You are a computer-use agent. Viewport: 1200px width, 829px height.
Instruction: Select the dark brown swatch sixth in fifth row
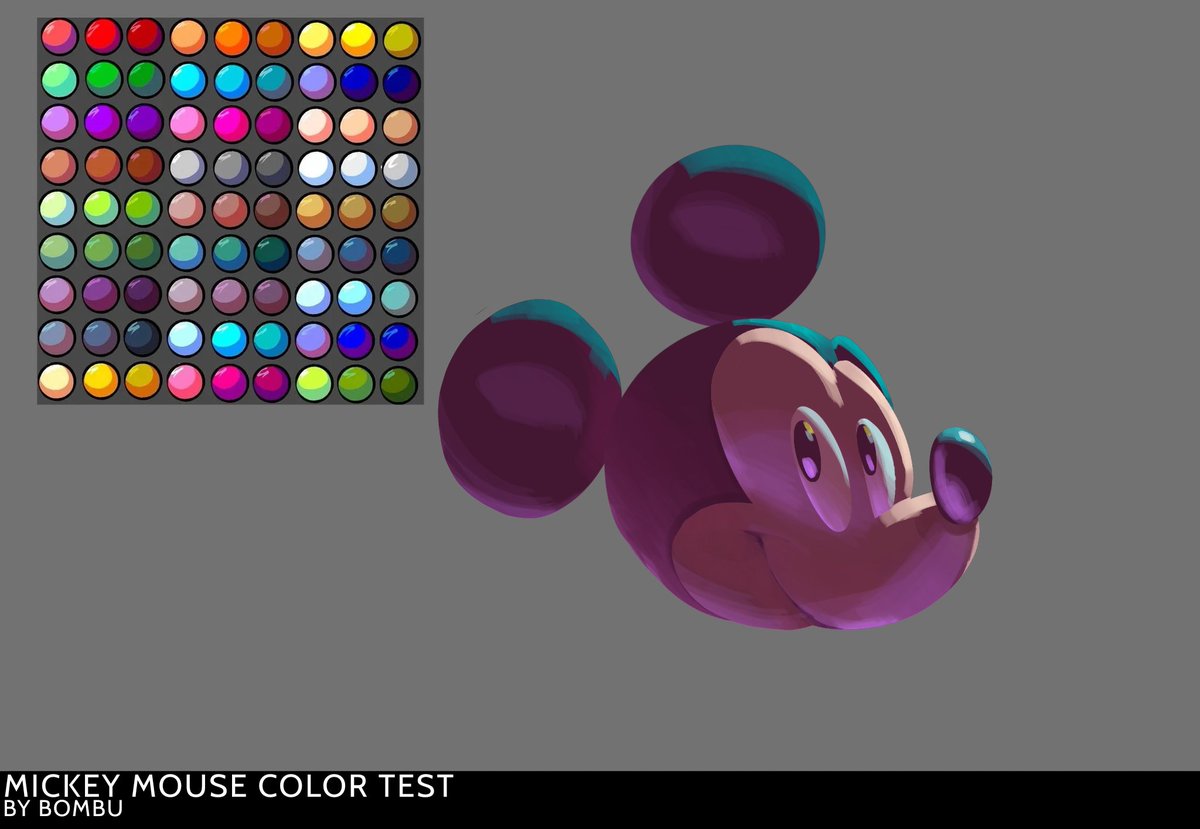click(x=272, y=210)
